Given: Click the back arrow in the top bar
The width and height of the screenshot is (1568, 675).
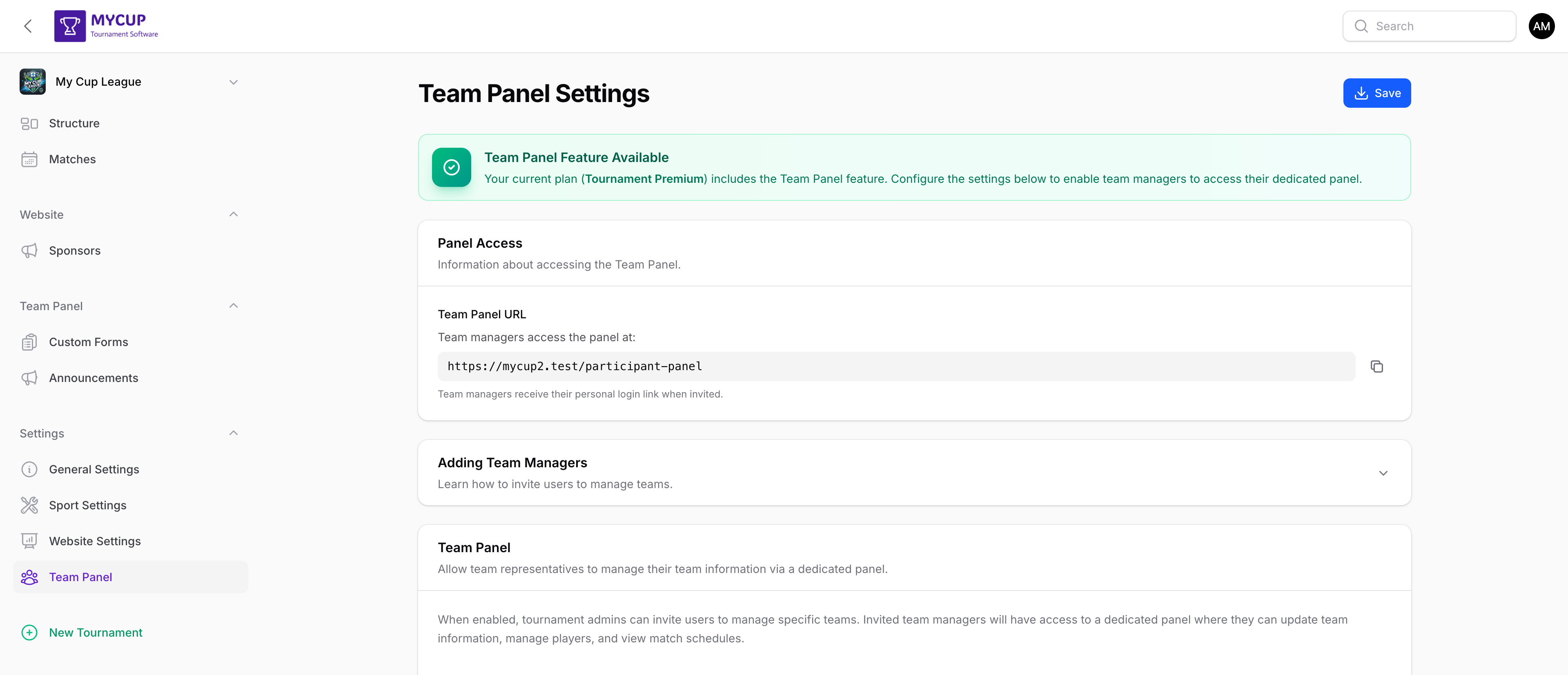Looking at the screenshot, I should tap(28, 26).
